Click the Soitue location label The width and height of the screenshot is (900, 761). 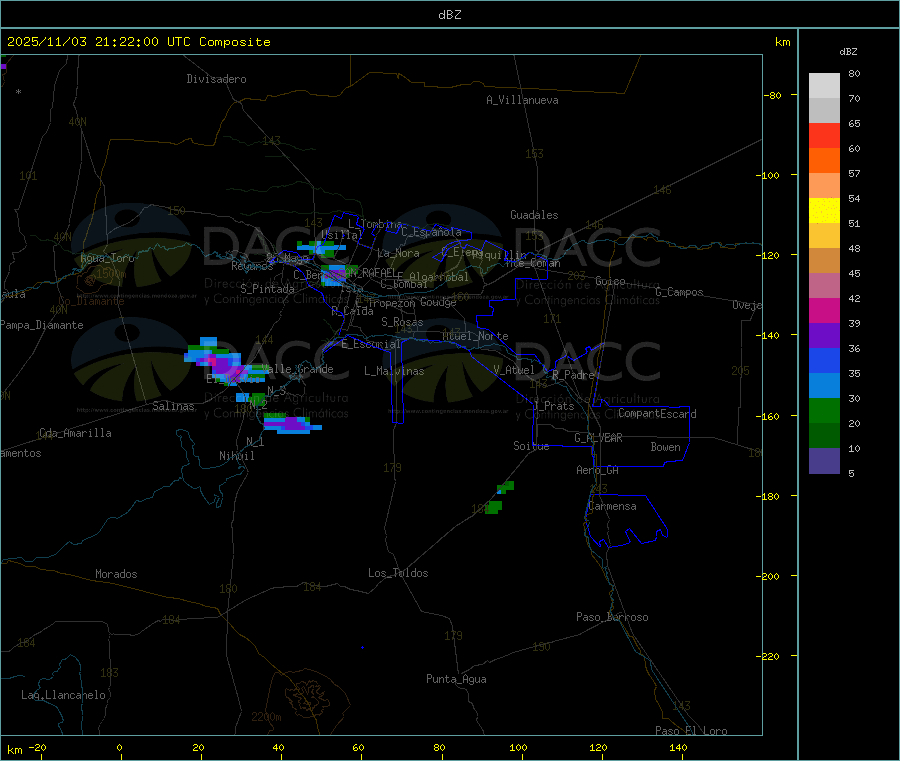531,446
